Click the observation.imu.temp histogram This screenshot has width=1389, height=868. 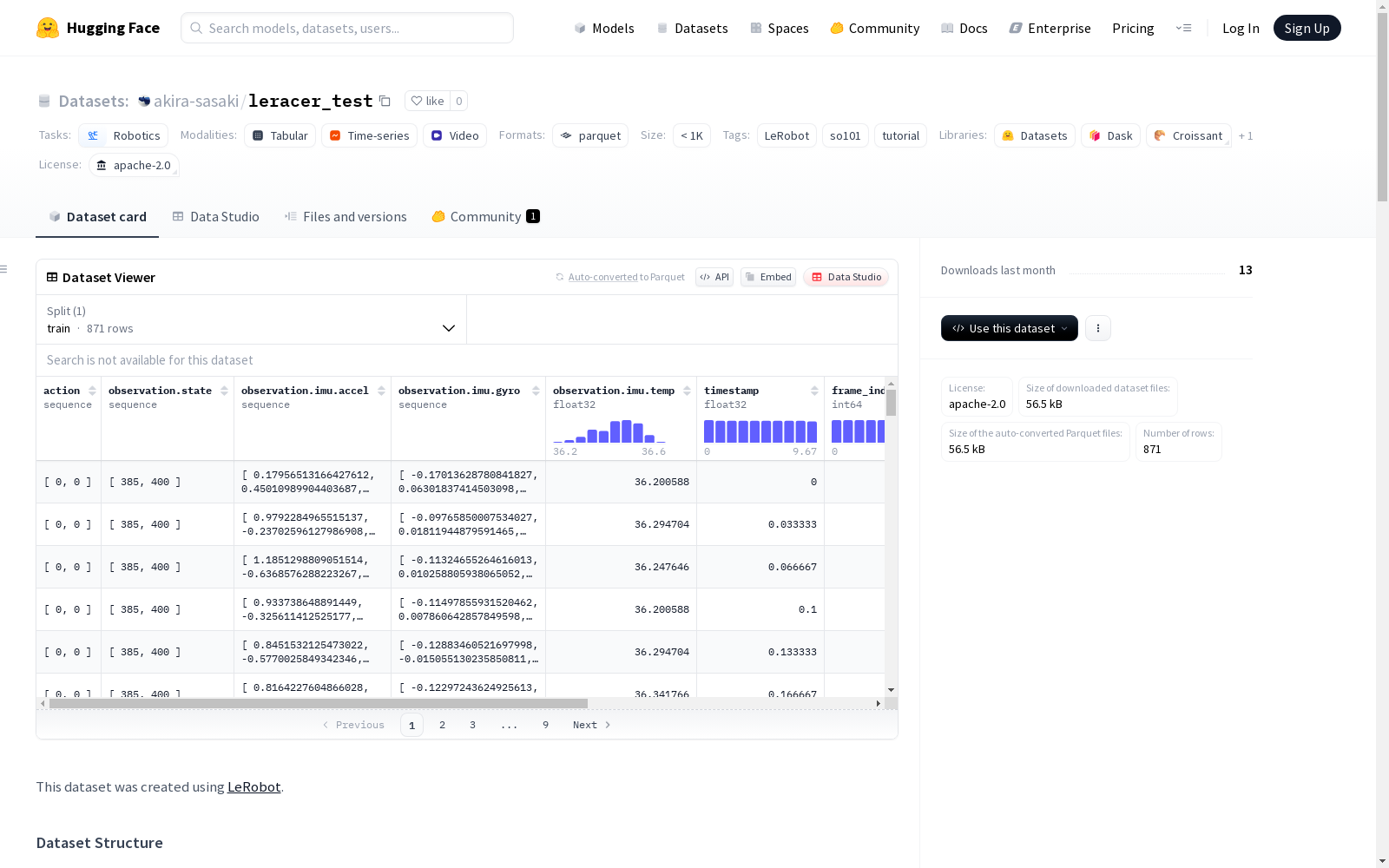609,431
